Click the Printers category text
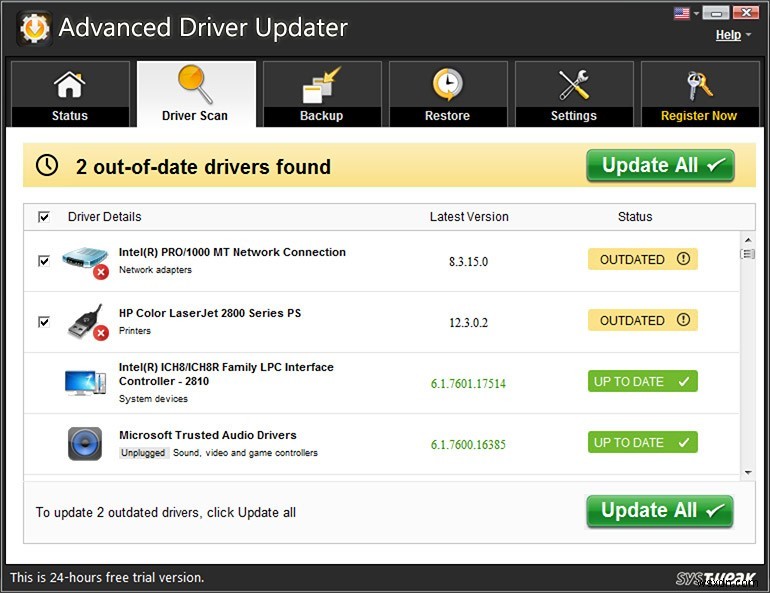This screenshot has height=593, width=770. click(135, 330)
